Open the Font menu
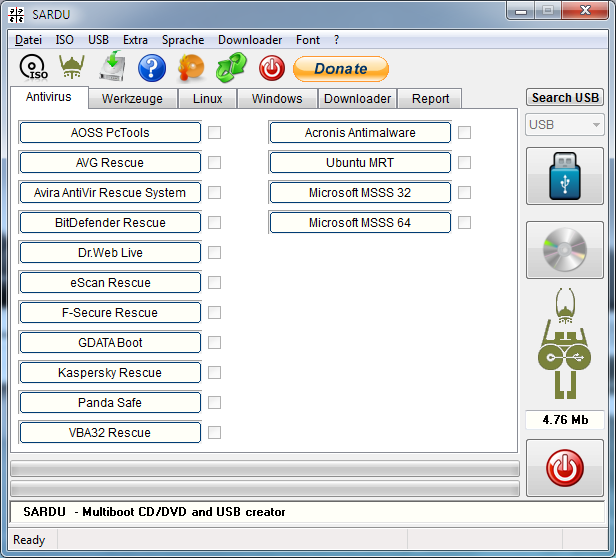 [x=308, y=40]
